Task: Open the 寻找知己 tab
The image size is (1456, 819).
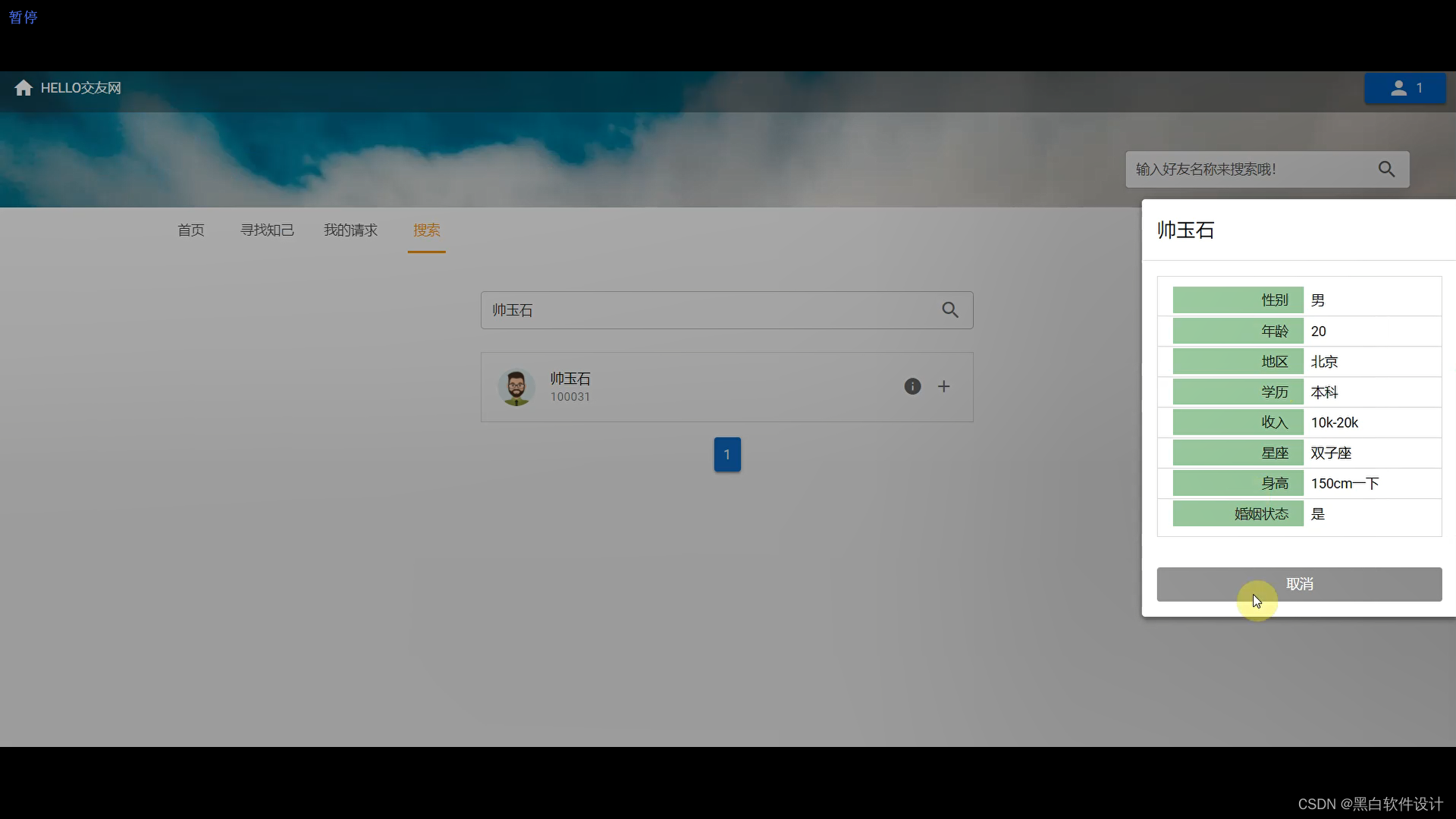Action: pyautogui.click(x=267, y=230)
